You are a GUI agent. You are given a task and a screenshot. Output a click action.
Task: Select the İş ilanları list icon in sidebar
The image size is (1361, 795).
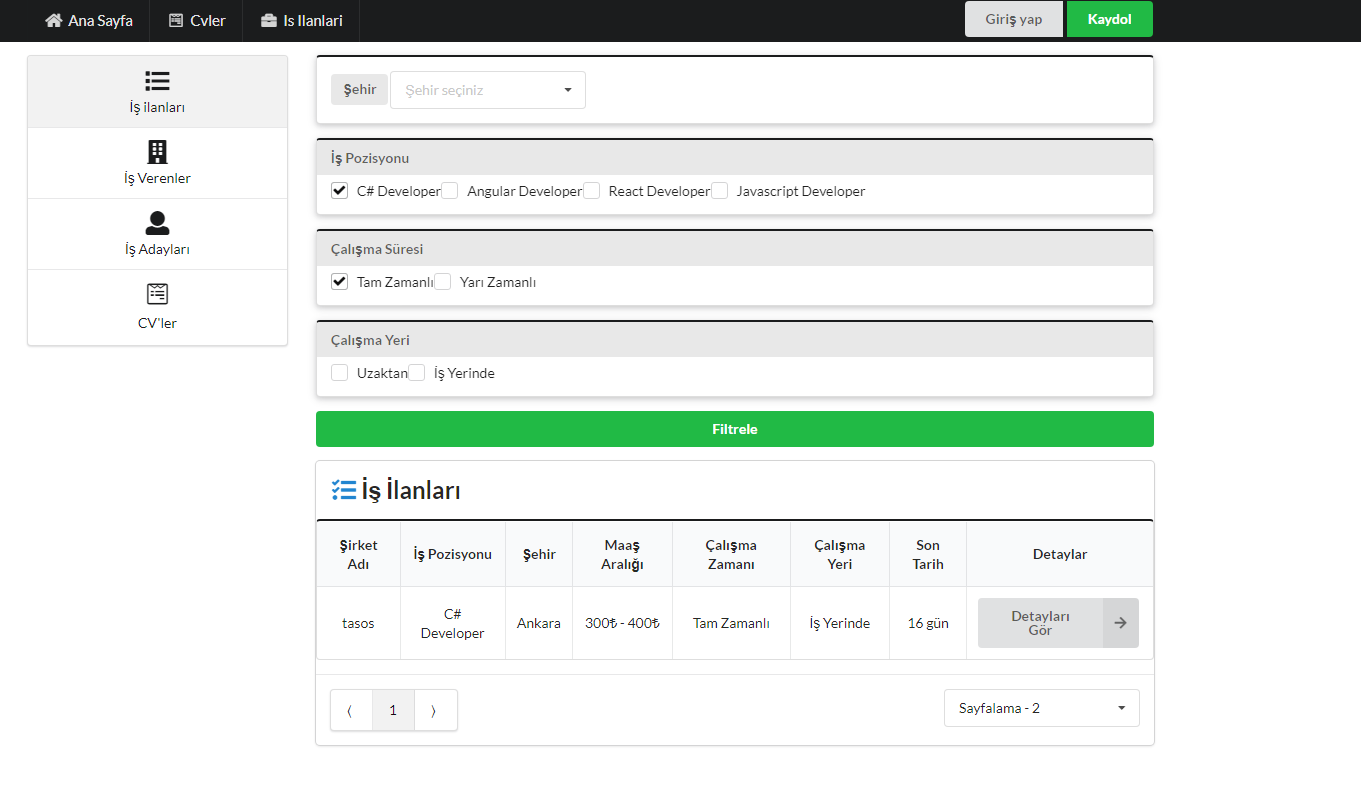(x=157, y=79)
